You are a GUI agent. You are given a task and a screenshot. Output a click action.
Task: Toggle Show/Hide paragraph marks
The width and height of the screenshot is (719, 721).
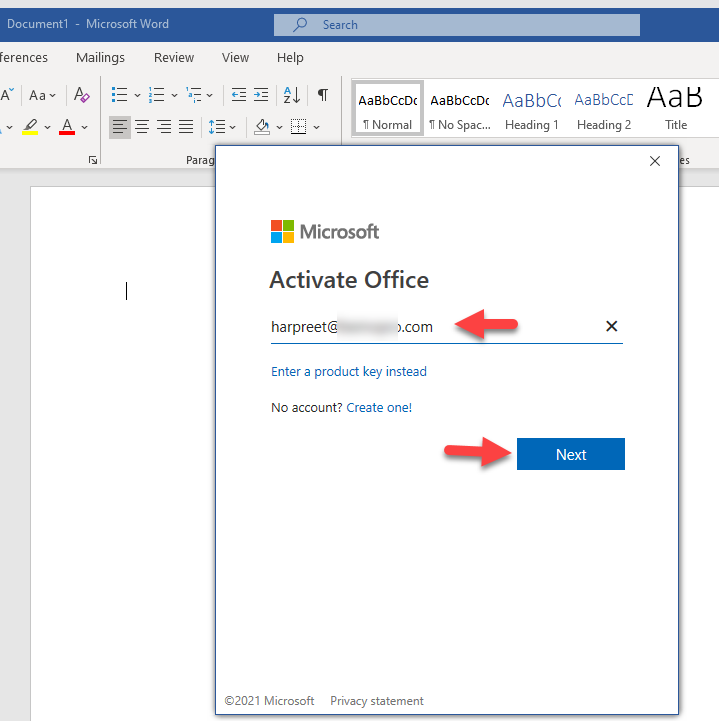click(323, 95)
